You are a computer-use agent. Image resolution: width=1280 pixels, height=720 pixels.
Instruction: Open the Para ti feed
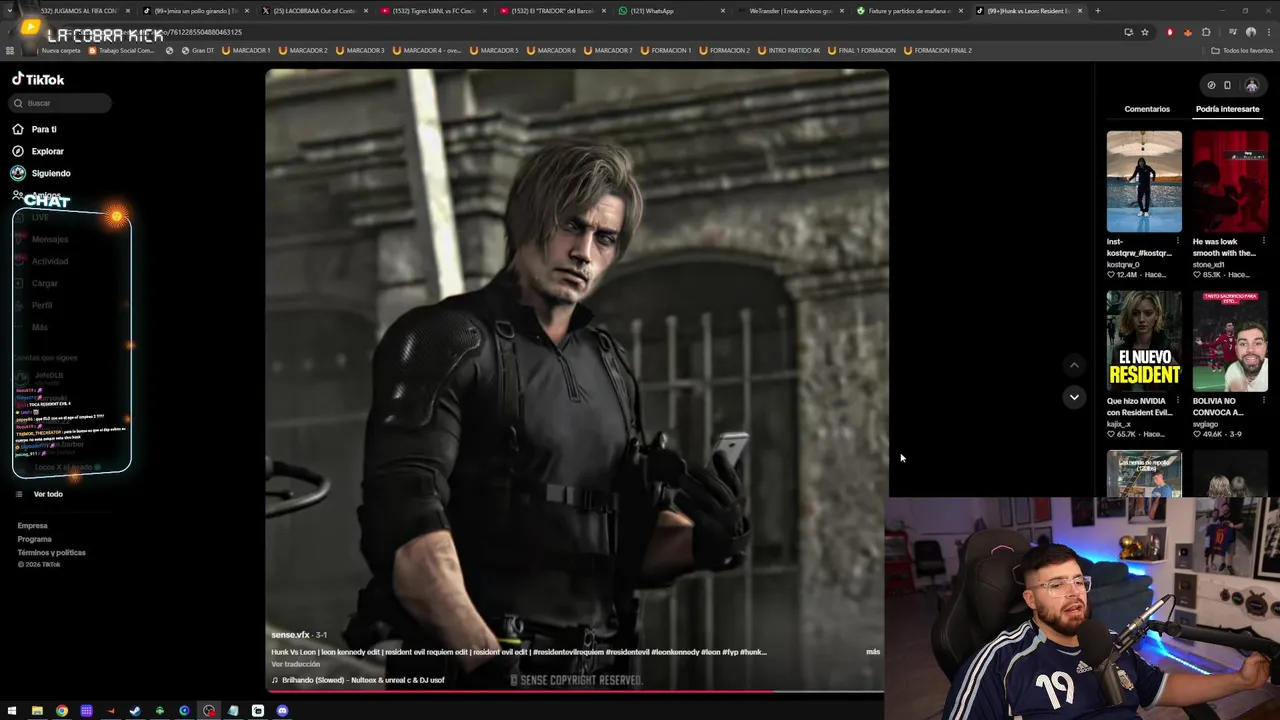pos(44,129)
